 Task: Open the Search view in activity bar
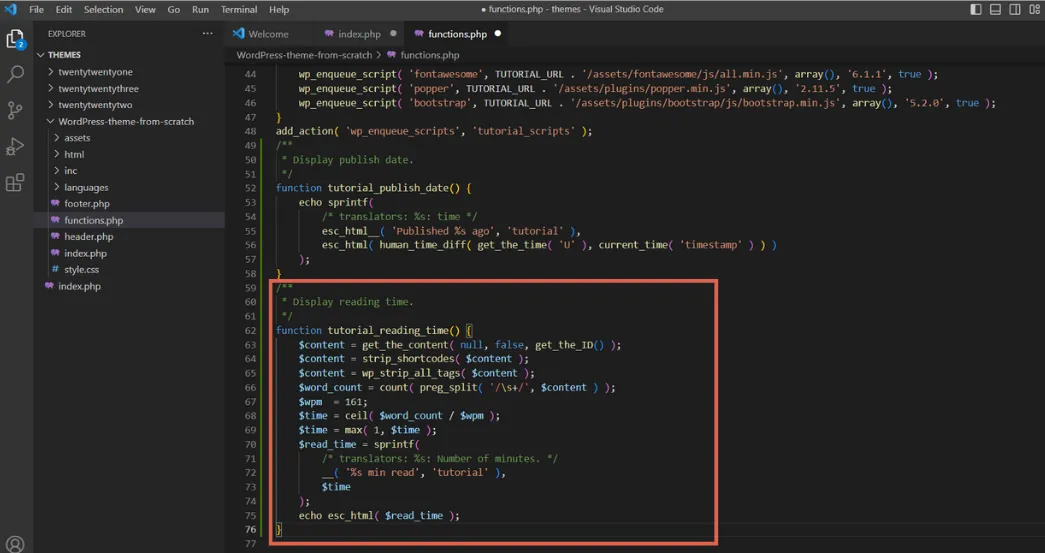click(15, 74)
